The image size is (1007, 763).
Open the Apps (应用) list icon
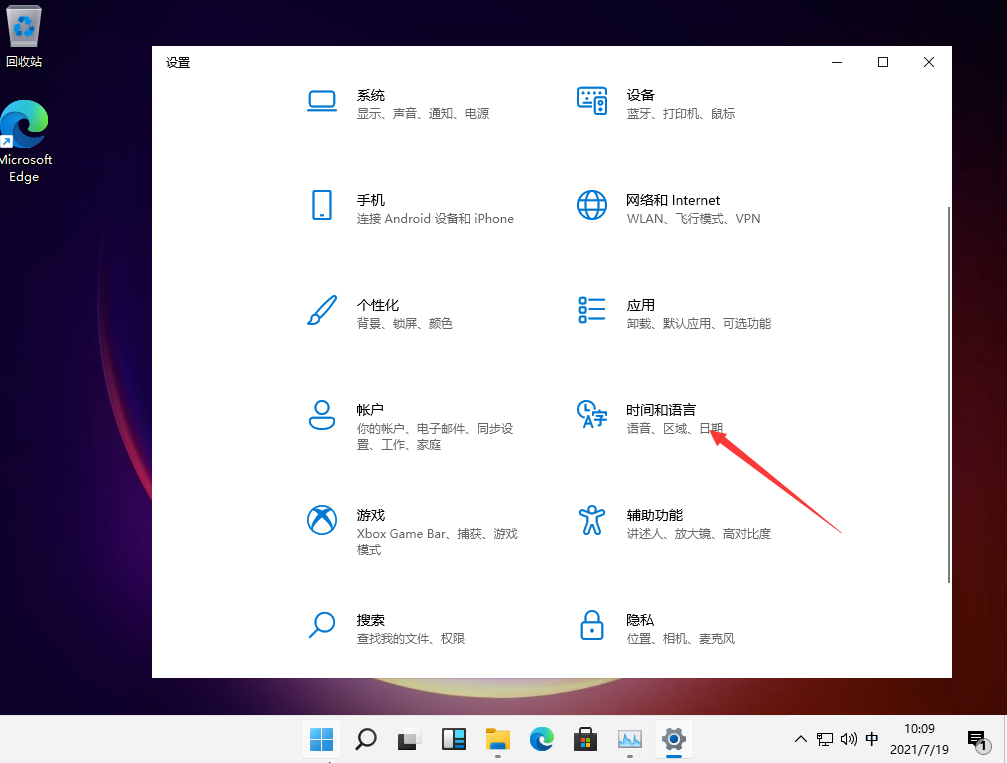pos(592,310)
